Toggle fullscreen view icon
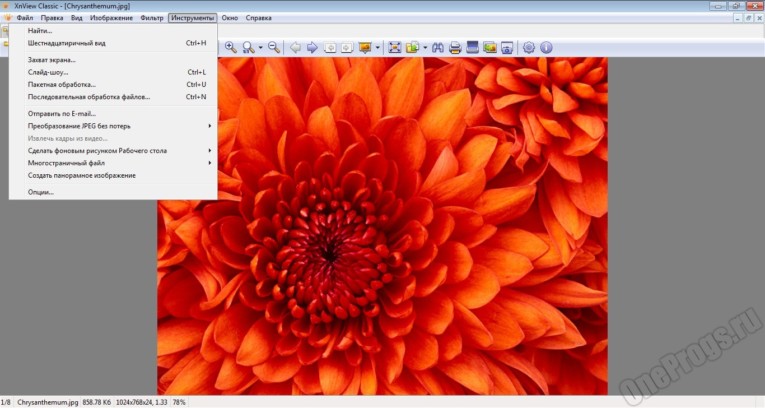The image size is (765, 408). [395, 47]
